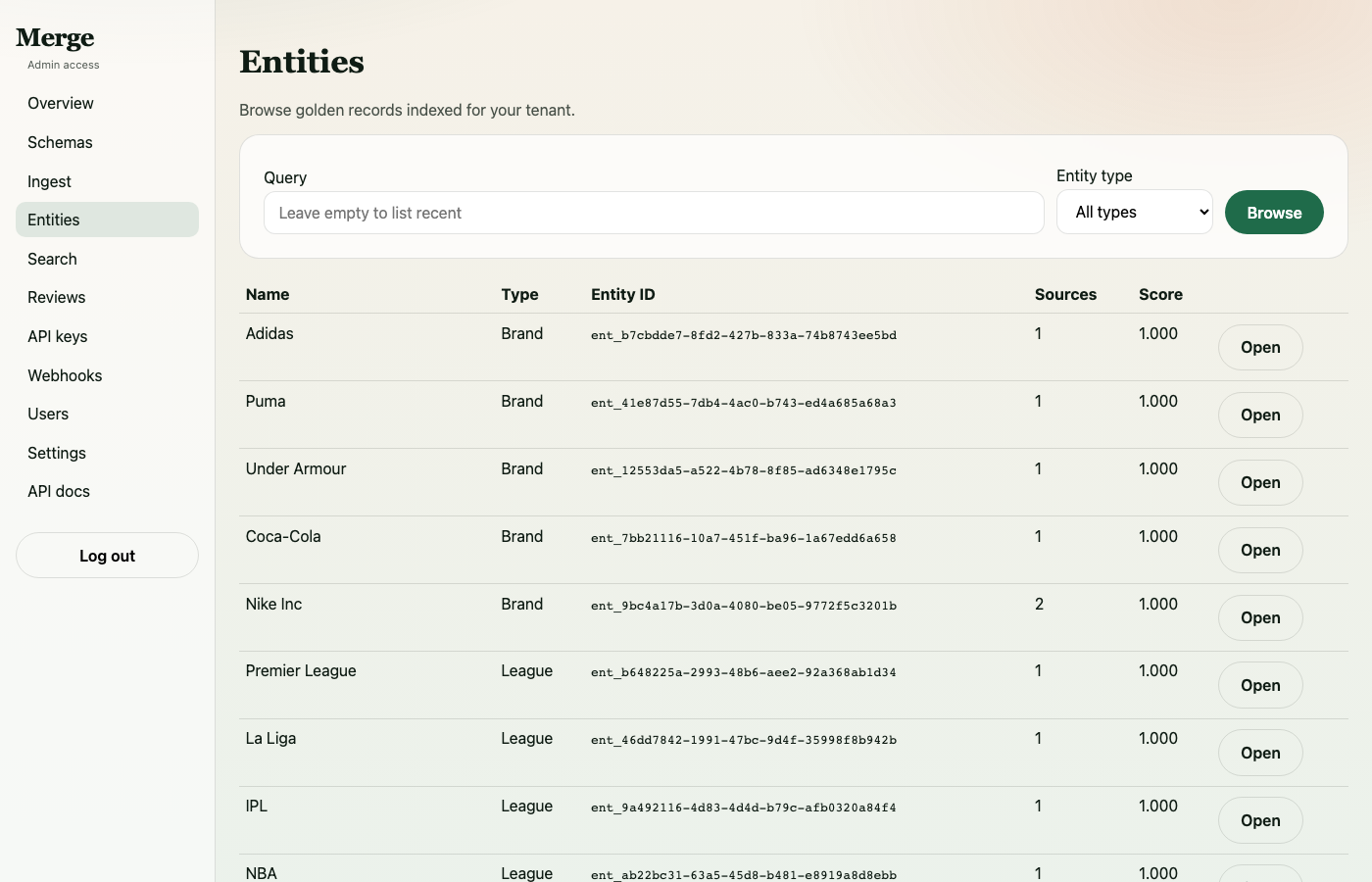Select entity ID ent_7bb21116 for Coca-Cola
Screen dimensions: 1372x882
pos(744,538)
